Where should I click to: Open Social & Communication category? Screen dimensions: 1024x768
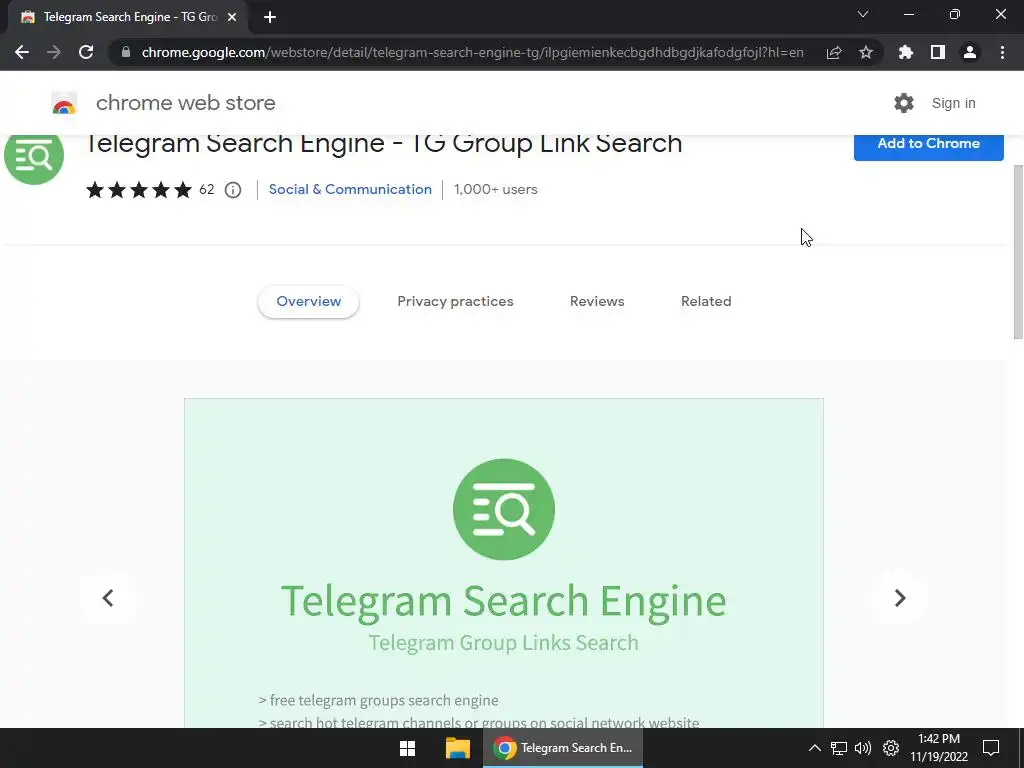click(x=350, y=189)
